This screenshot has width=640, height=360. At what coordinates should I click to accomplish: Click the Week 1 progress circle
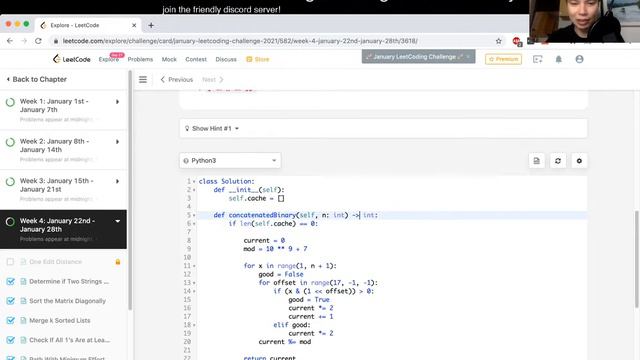(x=10, y=102)
